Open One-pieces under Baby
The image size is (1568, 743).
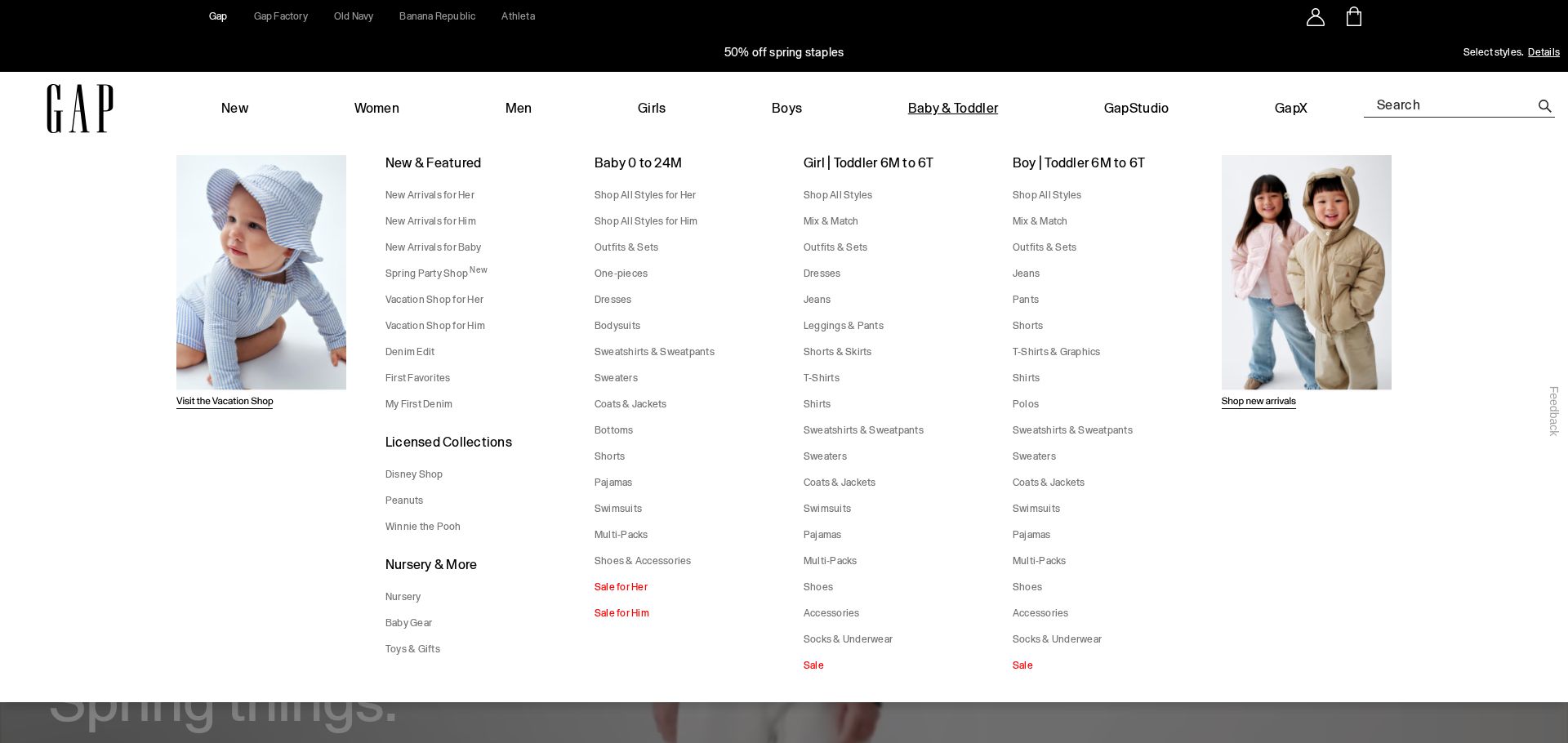(x=621, y=274)
